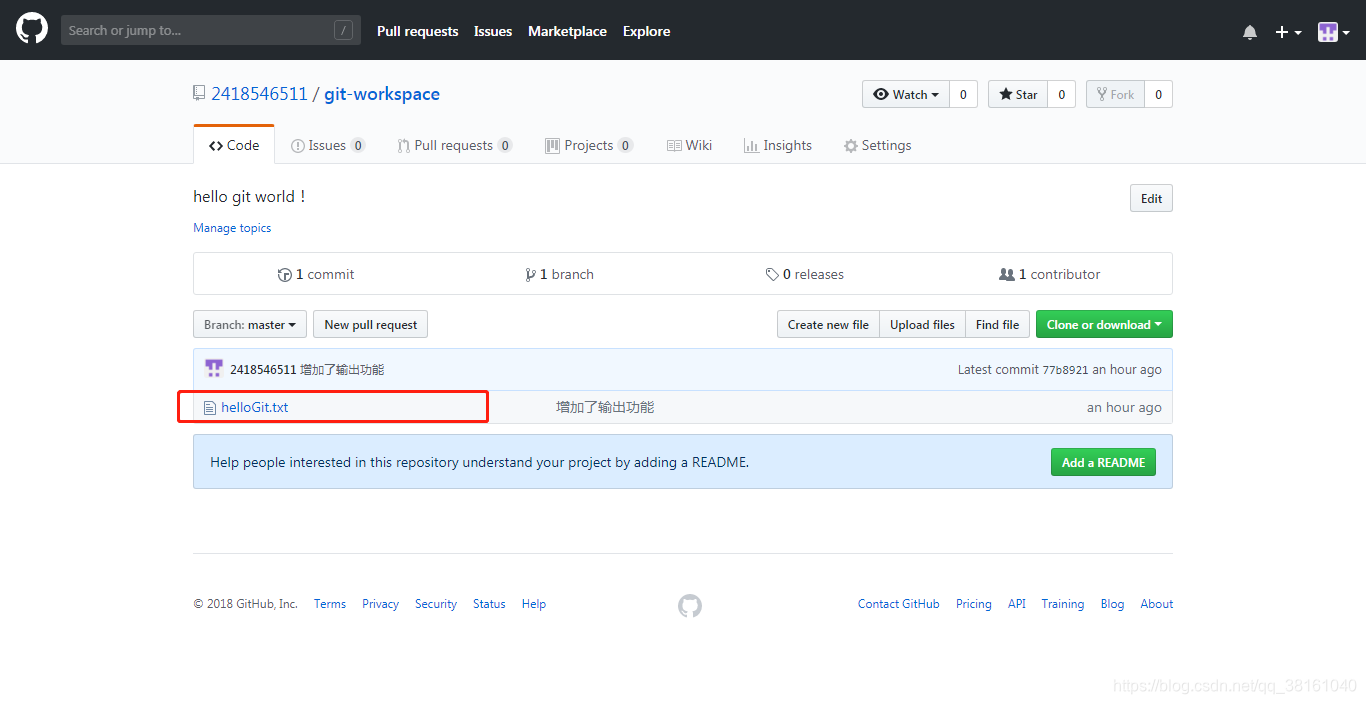Open API footer link

click(x=1017, y=604)
